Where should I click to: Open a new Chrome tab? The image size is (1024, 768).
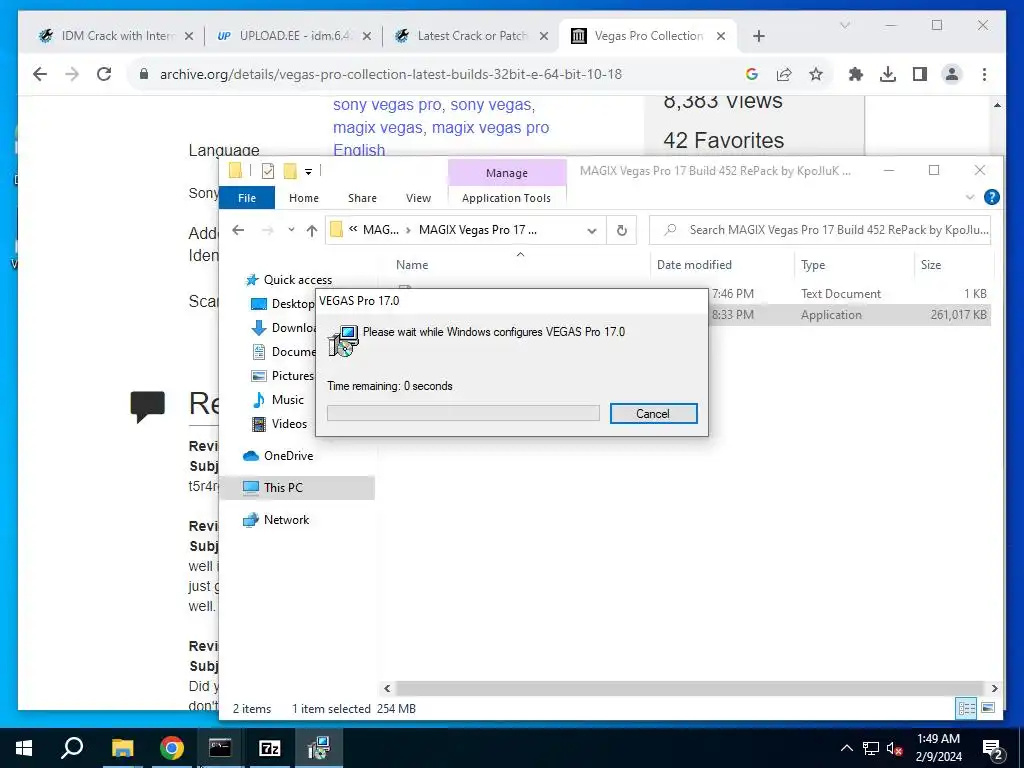pyautogui.click(x=758, y=36)
